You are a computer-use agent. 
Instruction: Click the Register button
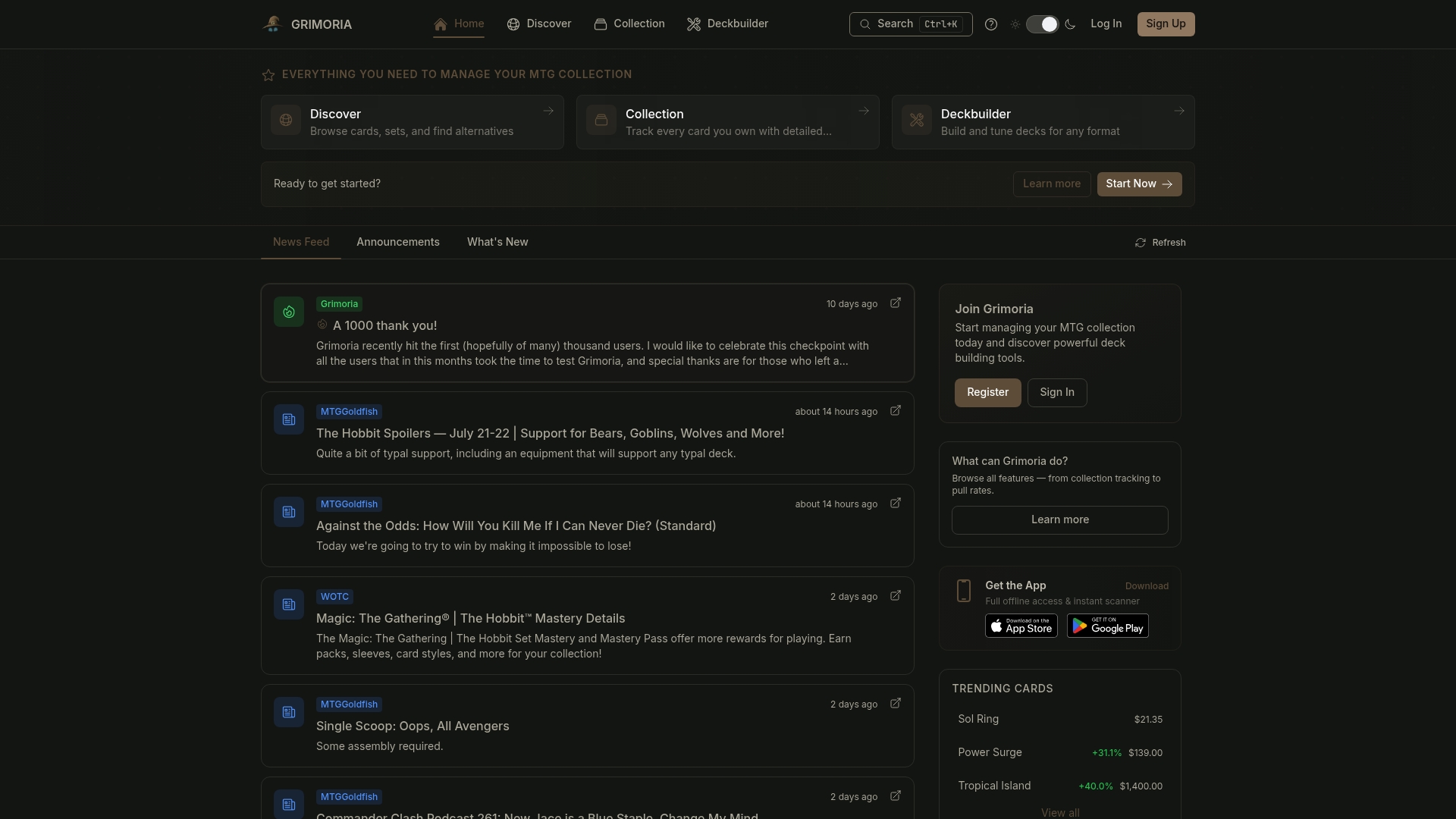(x=987, y=393)
